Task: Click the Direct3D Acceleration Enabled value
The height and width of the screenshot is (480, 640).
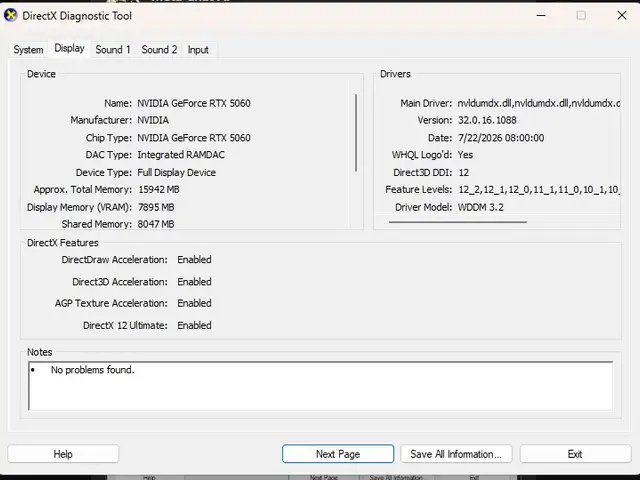Action: point(194,282)
